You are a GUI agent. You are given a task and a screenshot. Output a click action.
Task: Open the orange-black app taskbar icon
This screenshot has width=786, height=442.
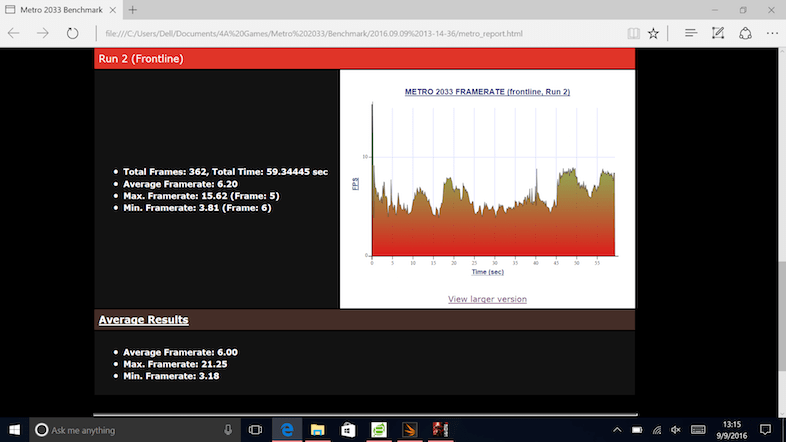pos(410,430)
